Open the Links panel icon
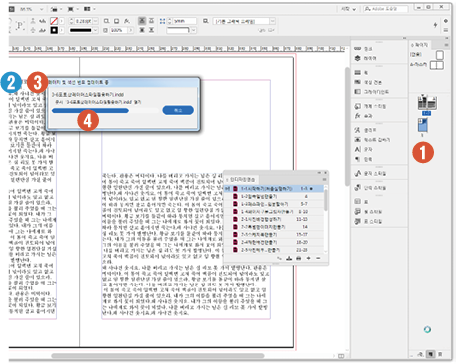Screen dimensions: 456x364 358,49
